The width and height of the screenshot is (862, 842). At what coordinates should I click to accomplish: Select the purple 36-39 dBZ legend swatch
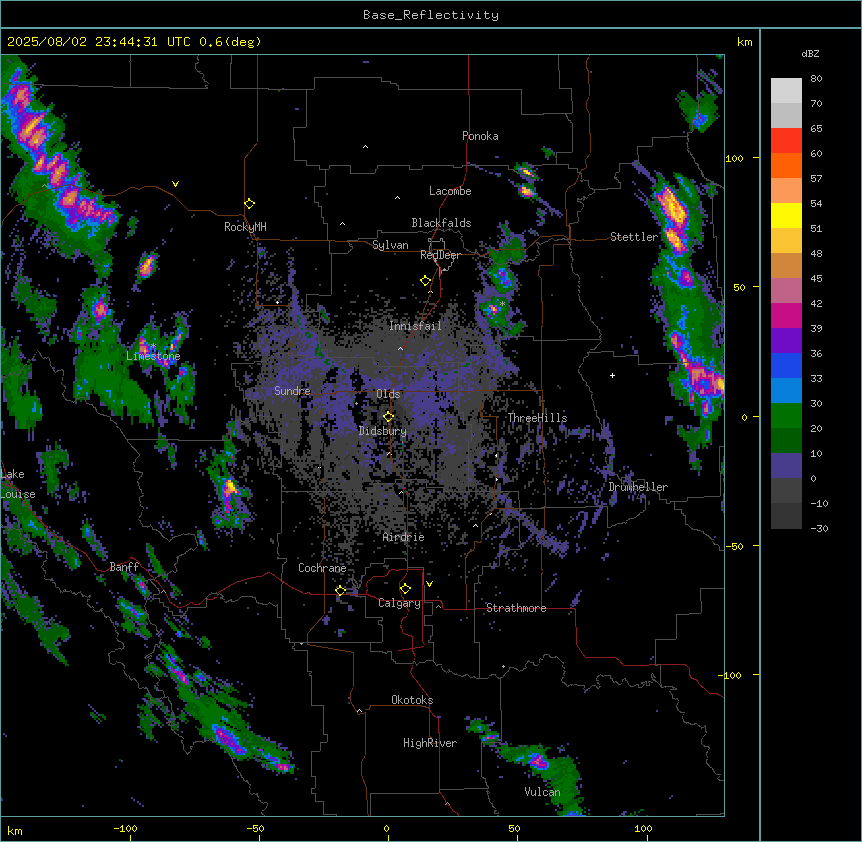click(x=786, y=341)
